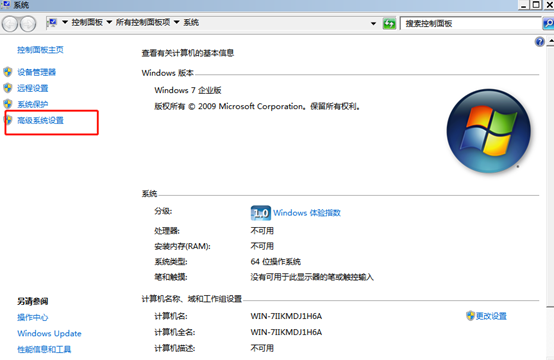Click computer name value after 计算机名:
Image resolution: width=554 pixels, height=360 pixels.
coord(286,316)
